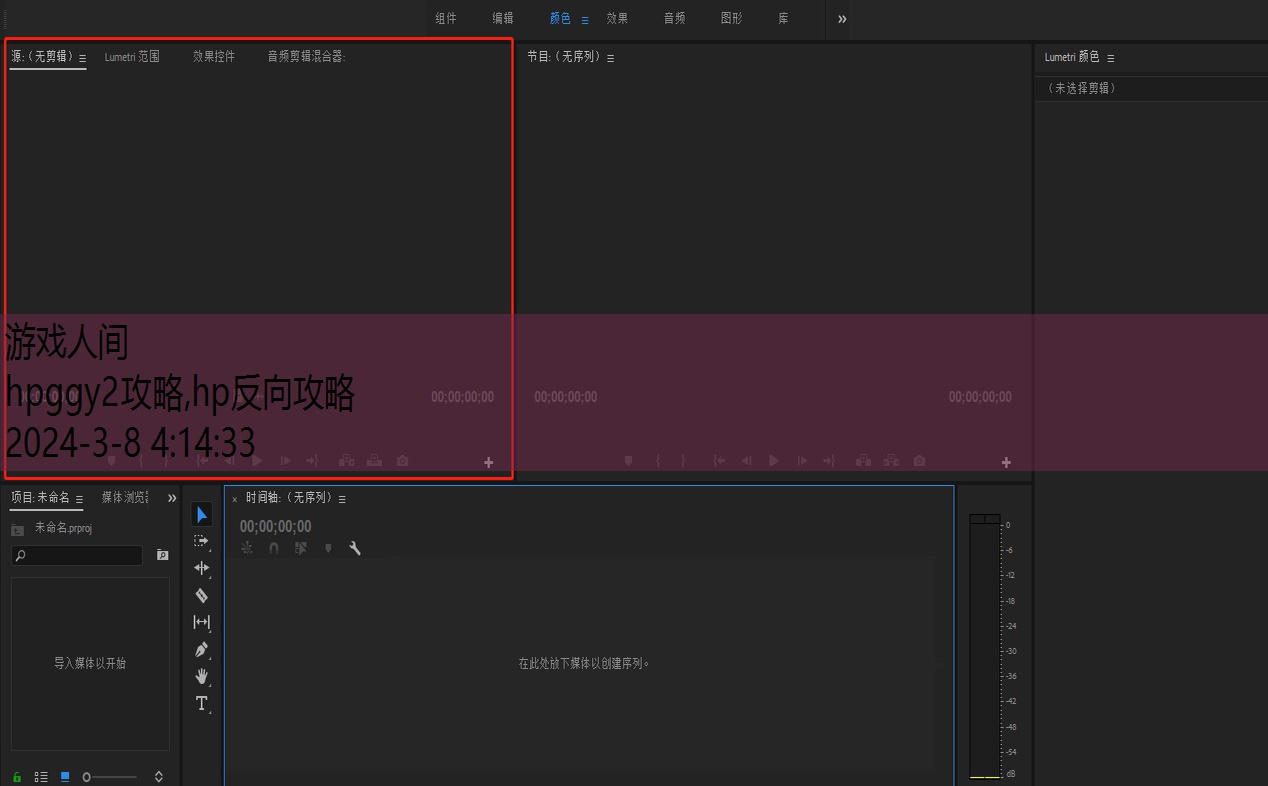Switch project panel to list view
Viewport: 1268px width, 786px height.
coord(41,777)
